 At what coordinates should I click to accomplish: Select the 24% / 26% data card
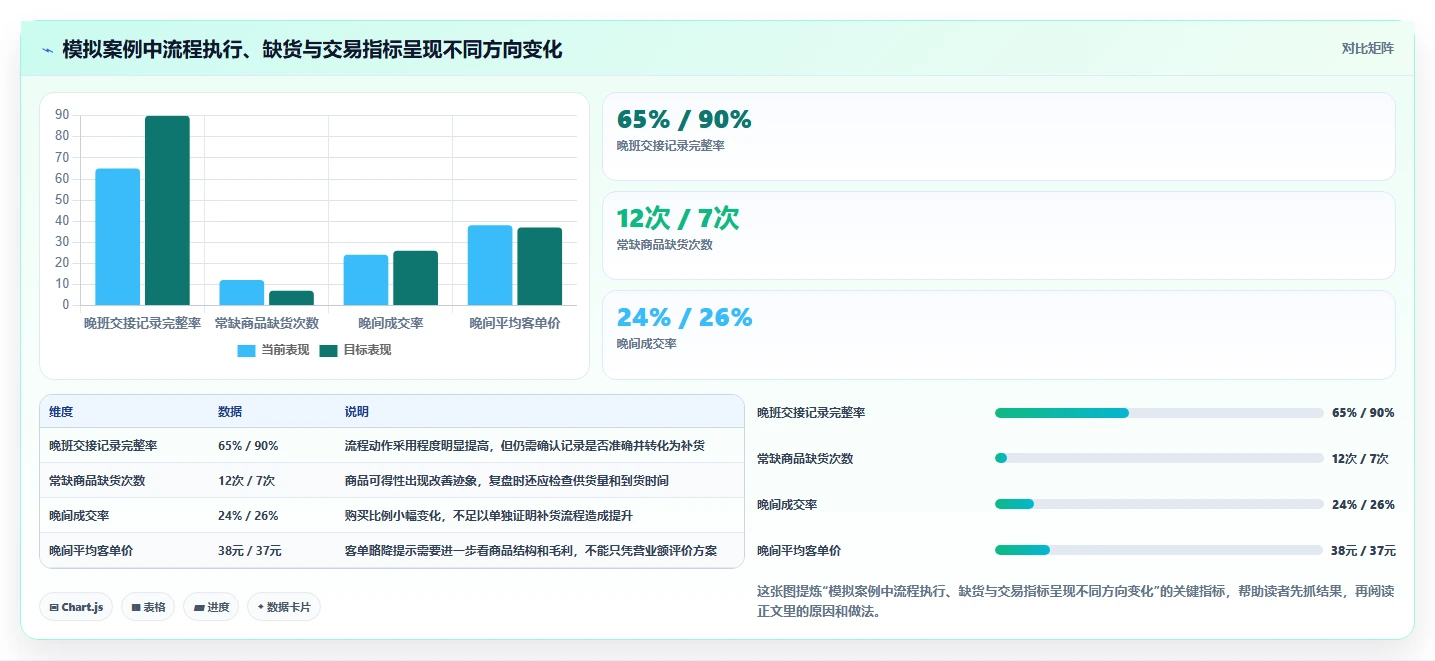click(998, 335)
